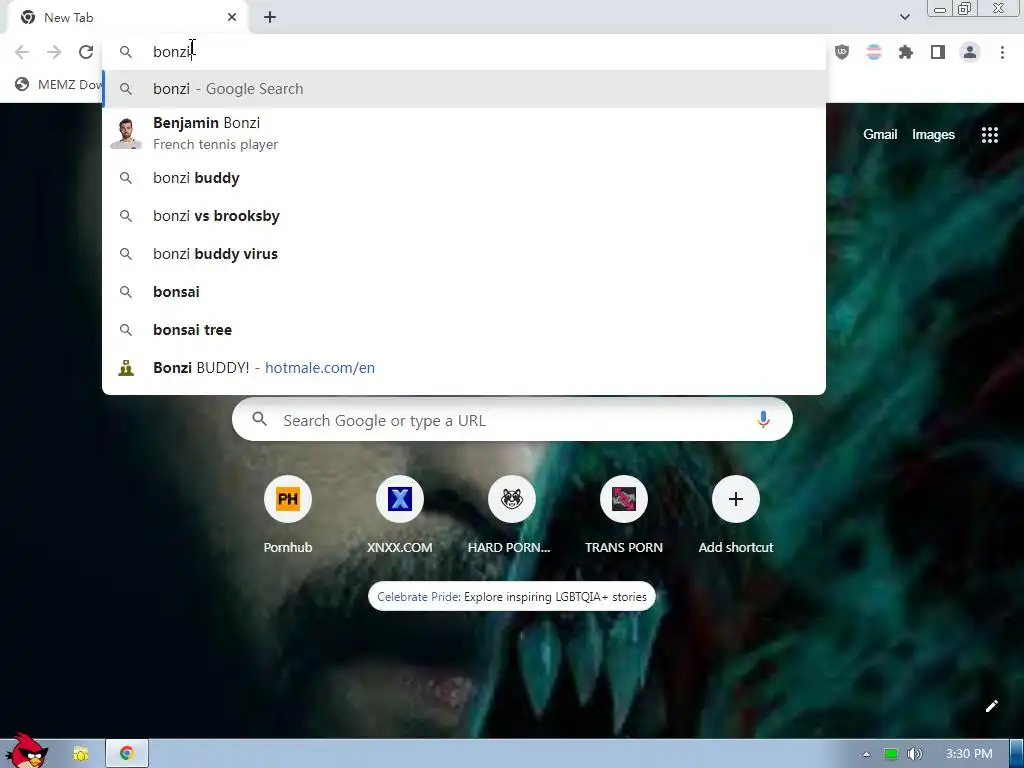Select the 'bonsai' suggestion

tap(464, 292)
